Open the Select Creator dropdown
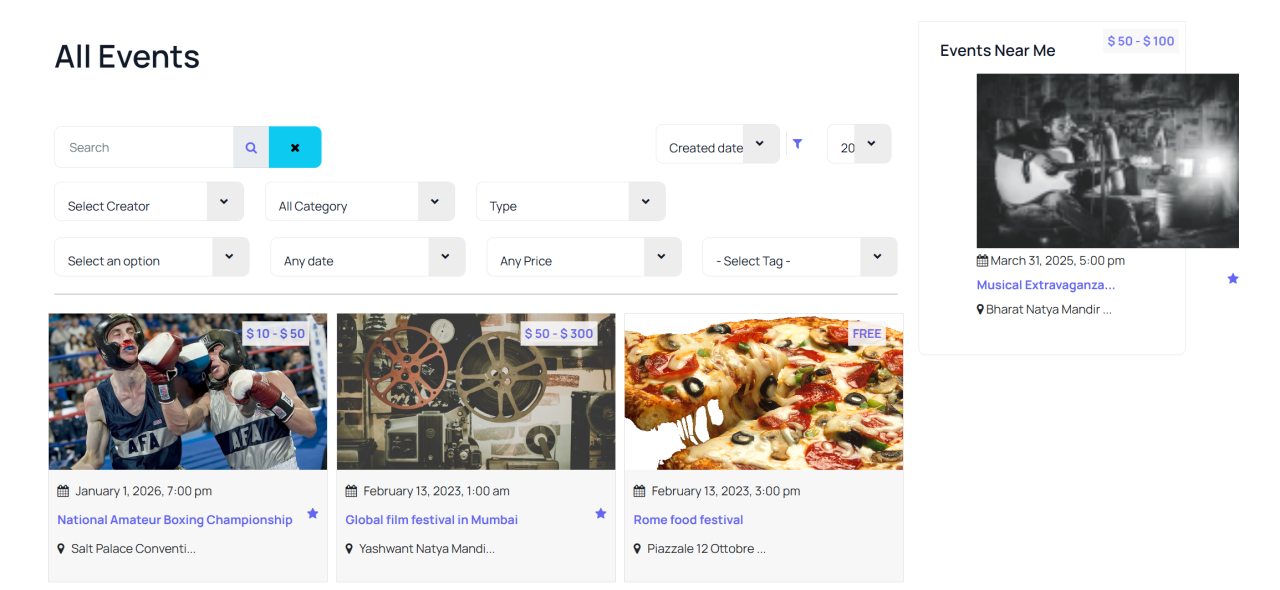The height and width of the screenshot is (590, 1280). point(148,202)
